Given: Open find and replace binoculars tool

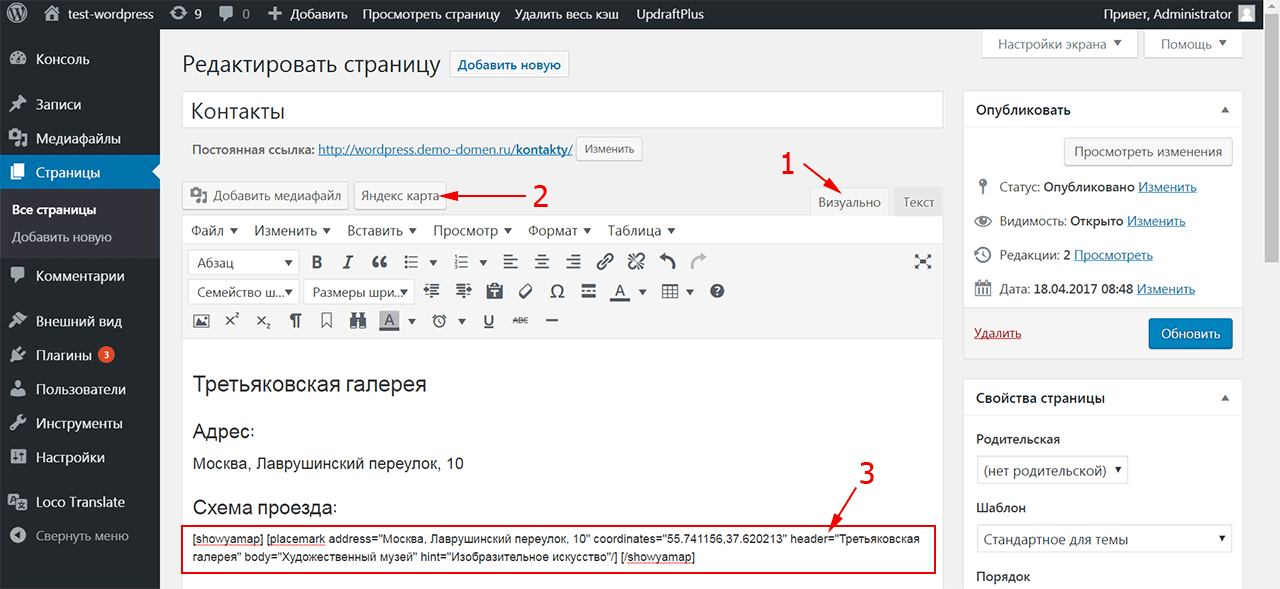Looking at the screenshot, I should [x=357, y=321].
